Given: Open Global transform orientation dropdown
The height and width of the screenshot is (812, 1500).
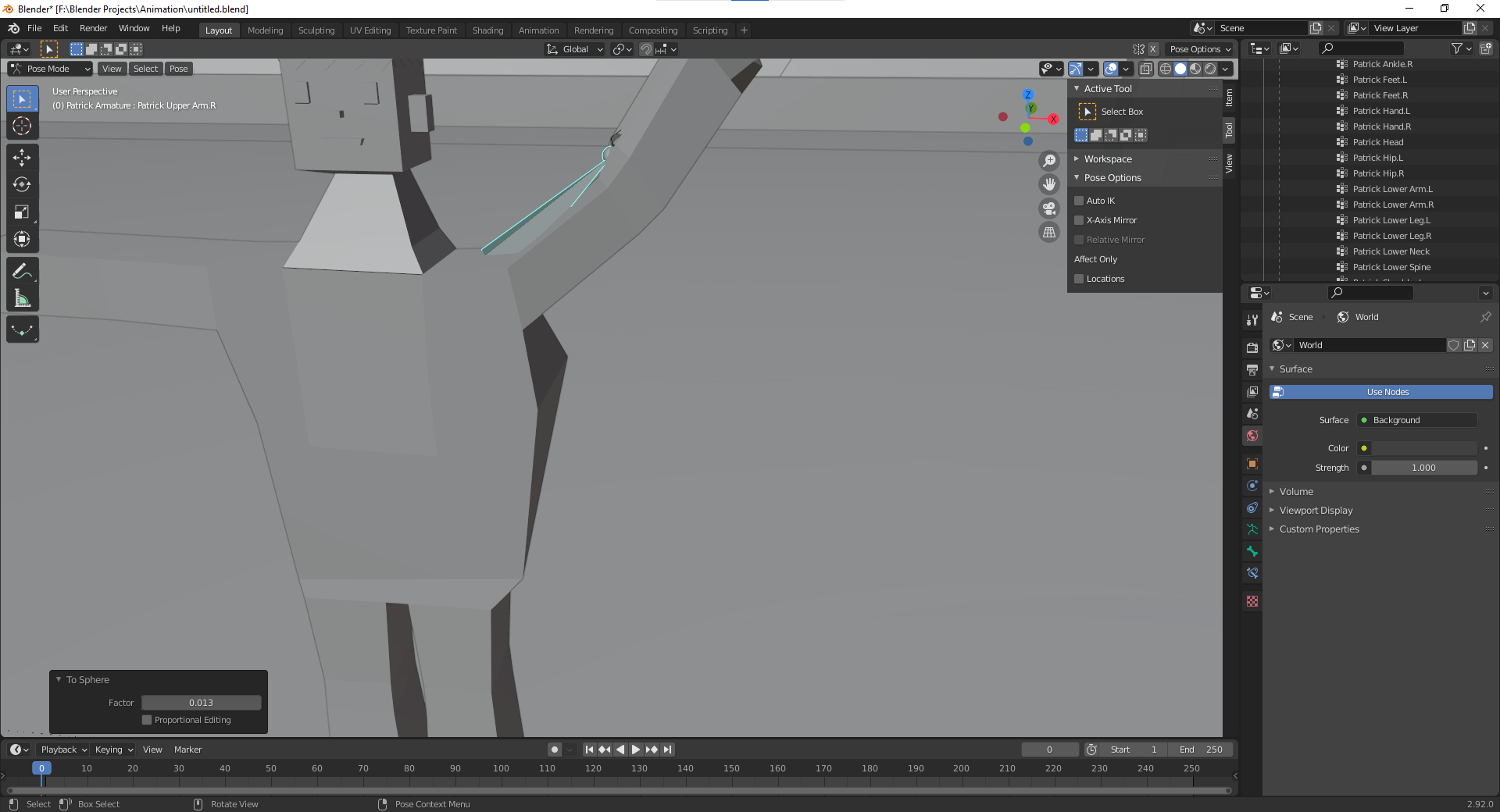Looking at the screenshot, I should tap(575, 49).
